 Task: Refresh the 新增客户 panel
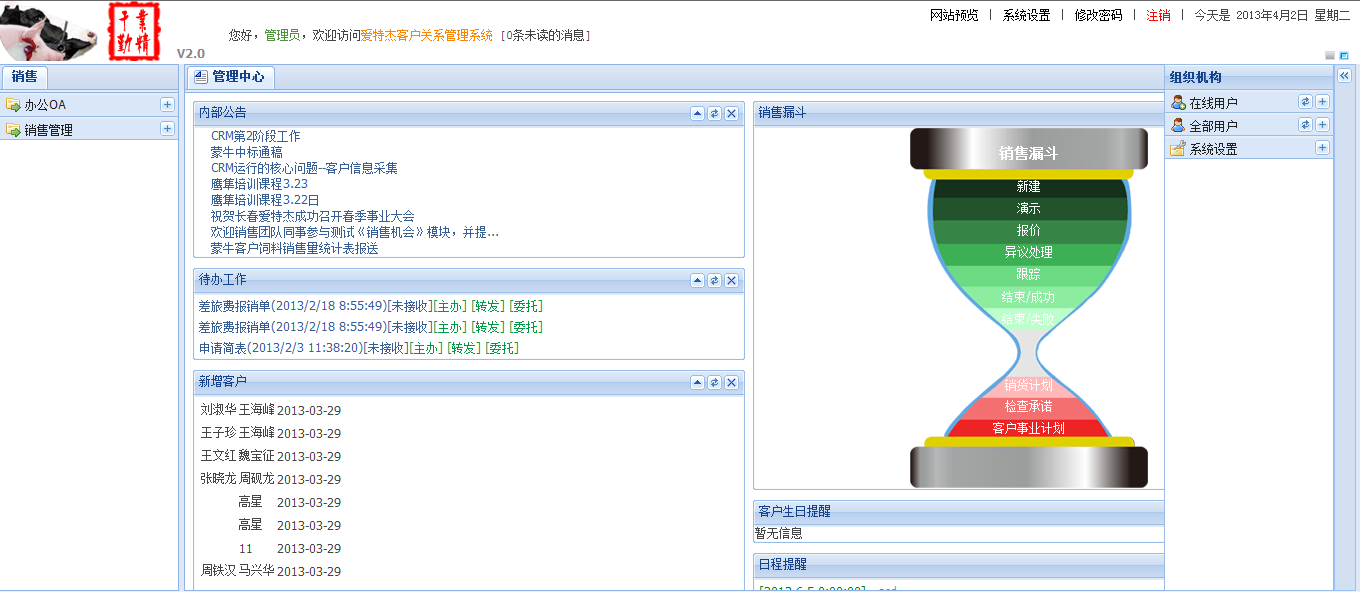click(714, 382)
